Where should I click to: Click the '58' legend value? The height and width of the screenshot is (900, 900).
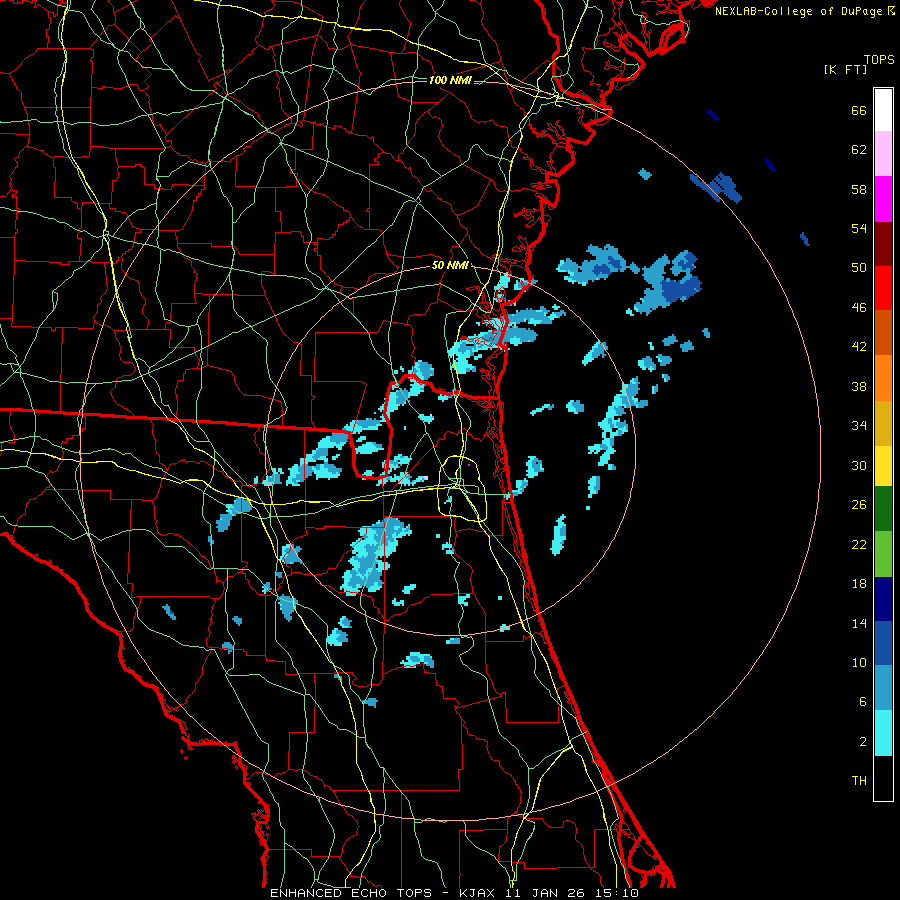click(859, 189)
